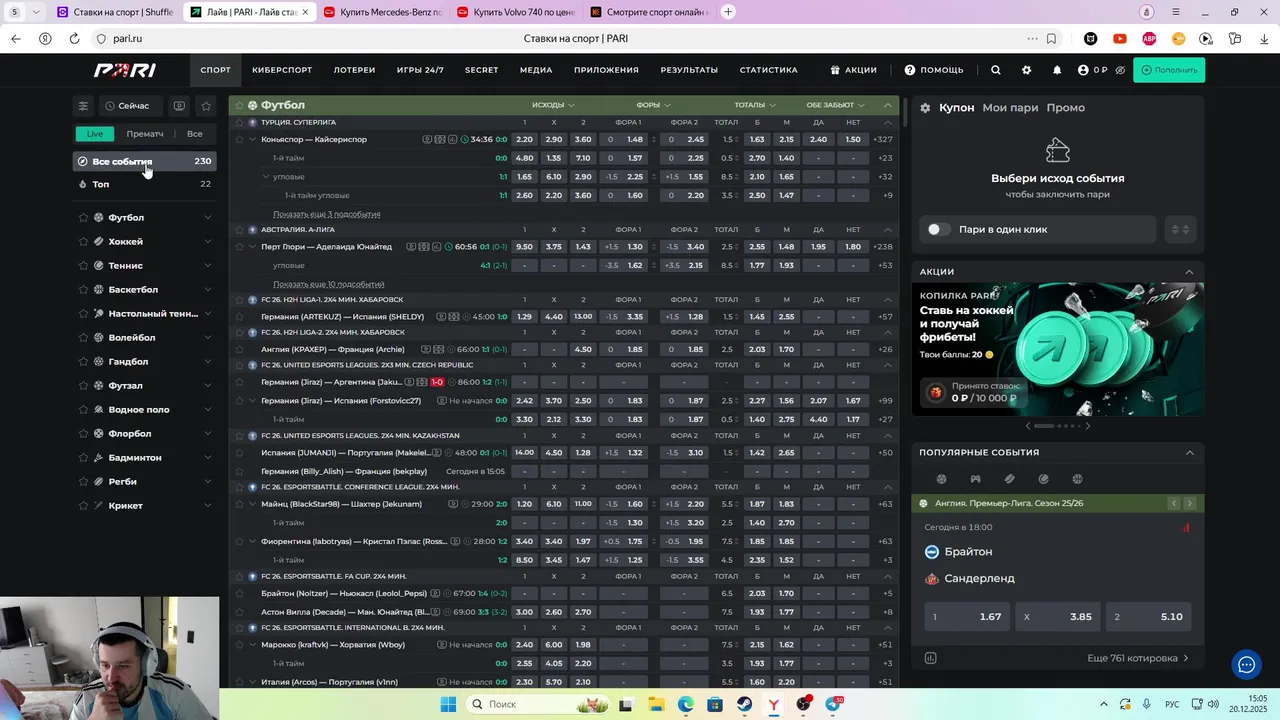1280x720 pixels.
Task: Open Результаты menu item
Action: coord(689,70)
